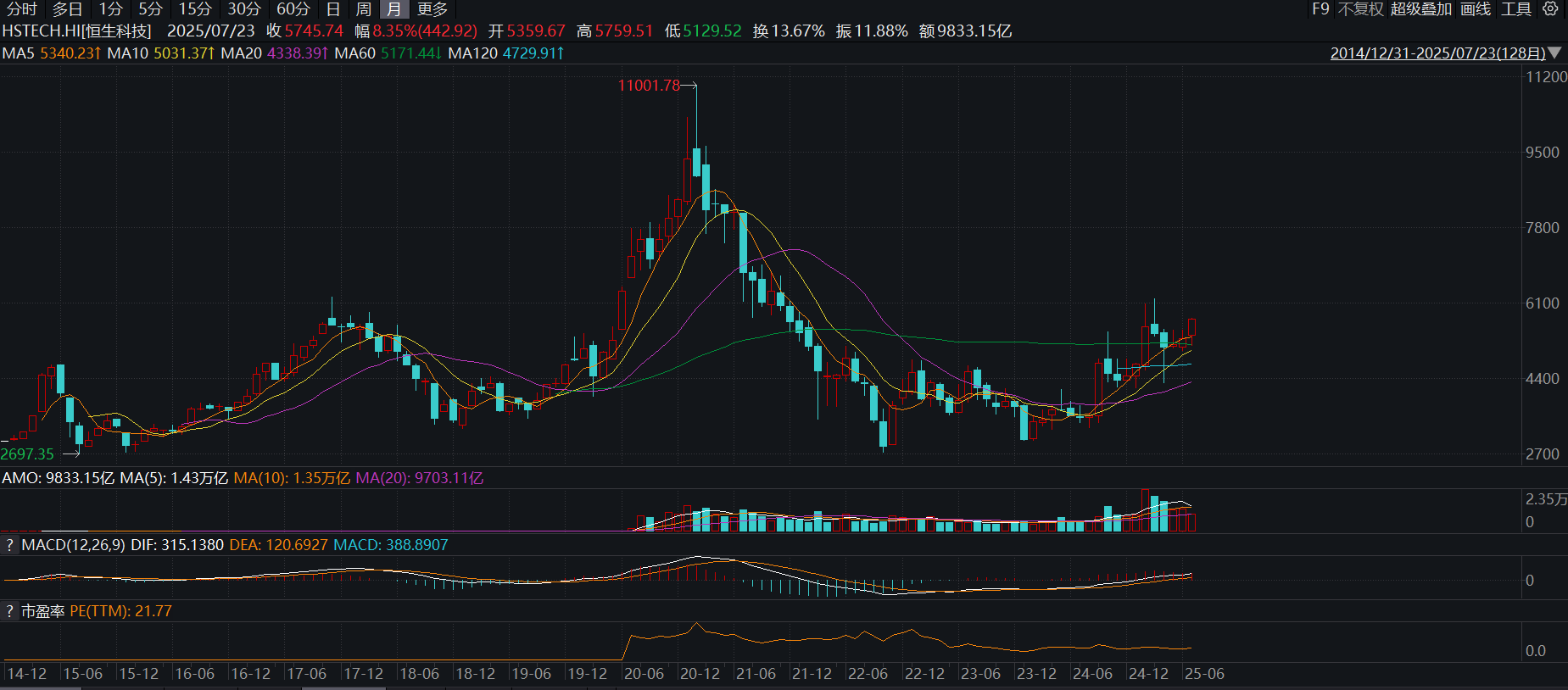Click the 额 9833.15亿 amount value
Image resolution: width=1568 pixels, height=690 pixels.
(x=965, y=31)
